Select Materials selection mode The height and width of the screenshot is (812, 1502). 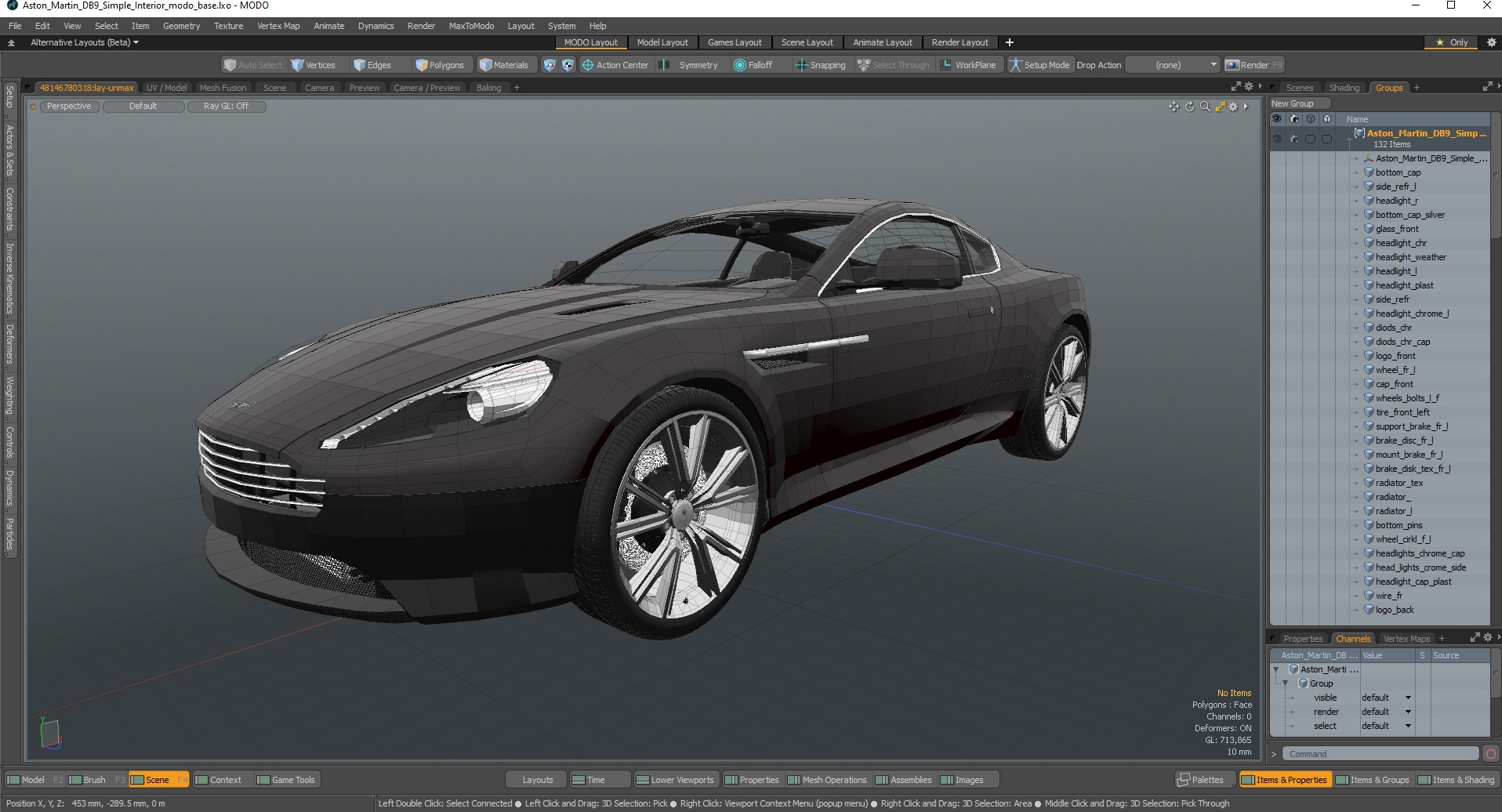click(504, 65)
